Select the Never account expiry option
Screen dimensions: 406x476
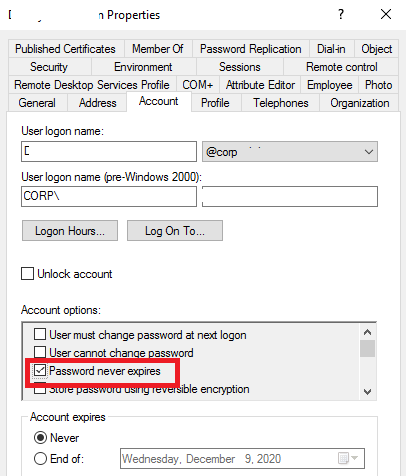pos(40,438)
